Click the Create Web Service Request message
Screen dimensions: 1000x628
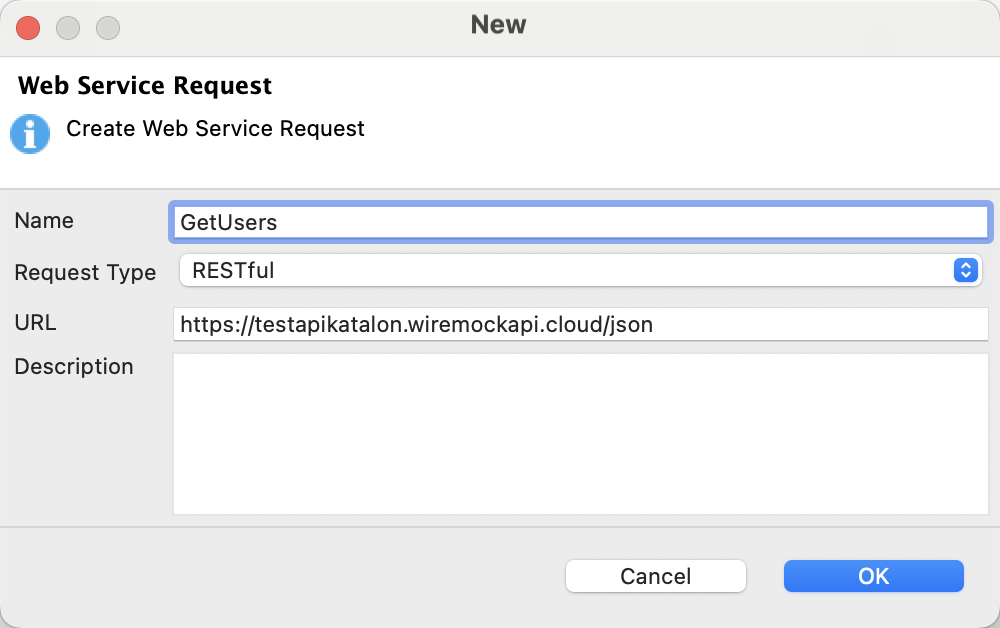[215, 129]
